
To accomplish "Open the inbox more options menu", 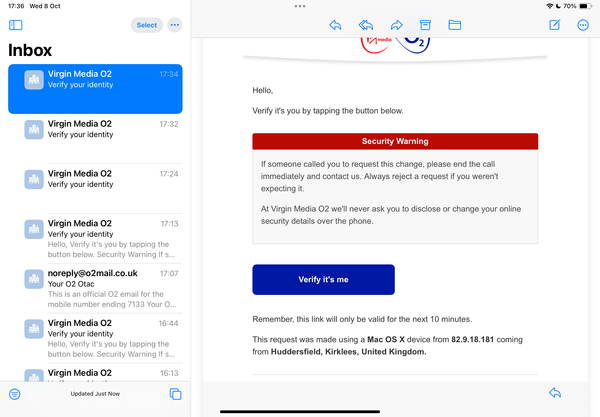I will click(x=175, y=25).
